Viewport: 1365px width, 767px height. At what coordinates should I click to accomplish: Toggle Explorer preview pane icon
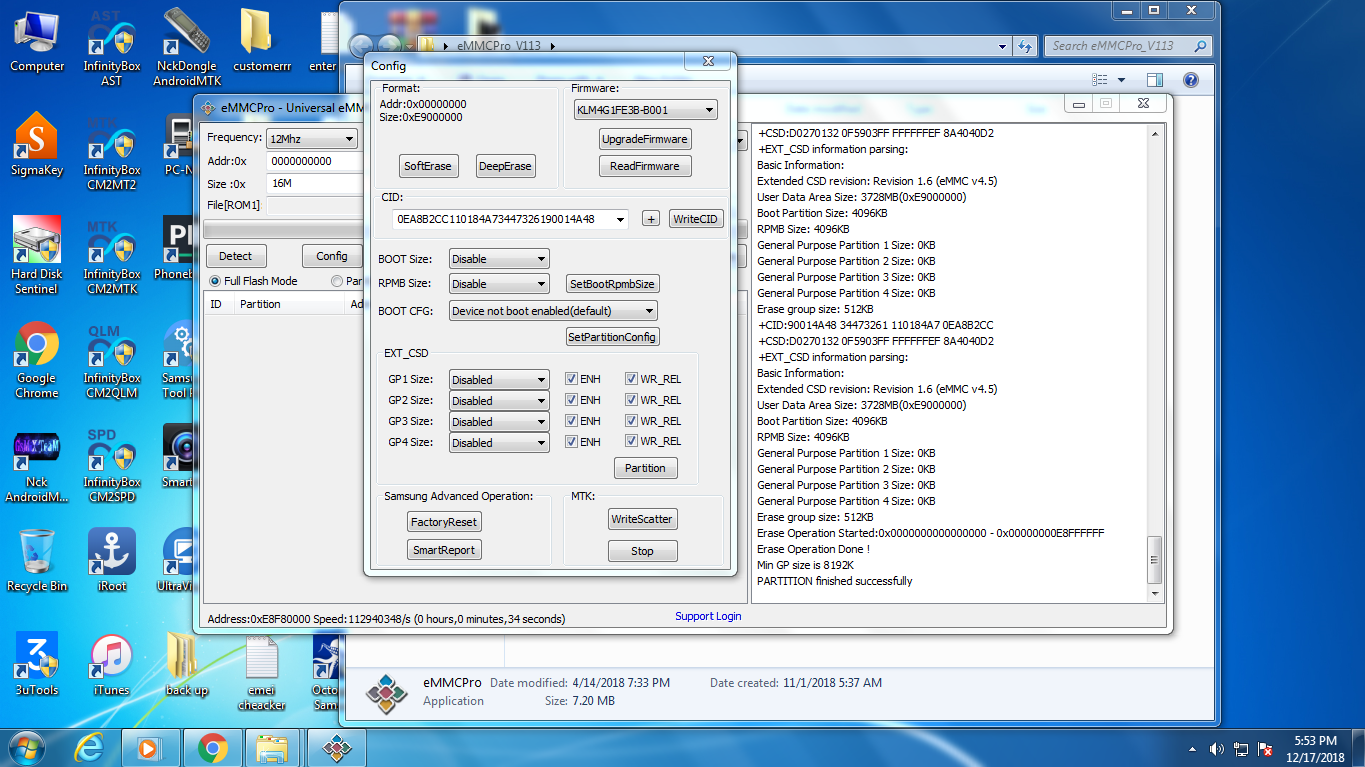point(1155,80)
